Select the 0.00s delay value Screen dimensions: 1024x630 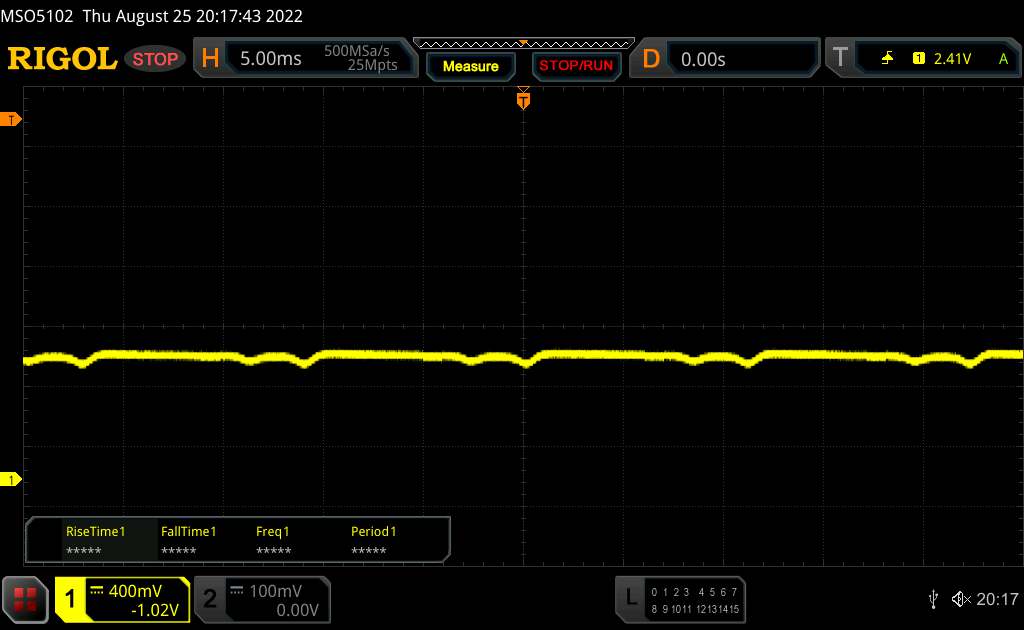(x=703, y=59)
